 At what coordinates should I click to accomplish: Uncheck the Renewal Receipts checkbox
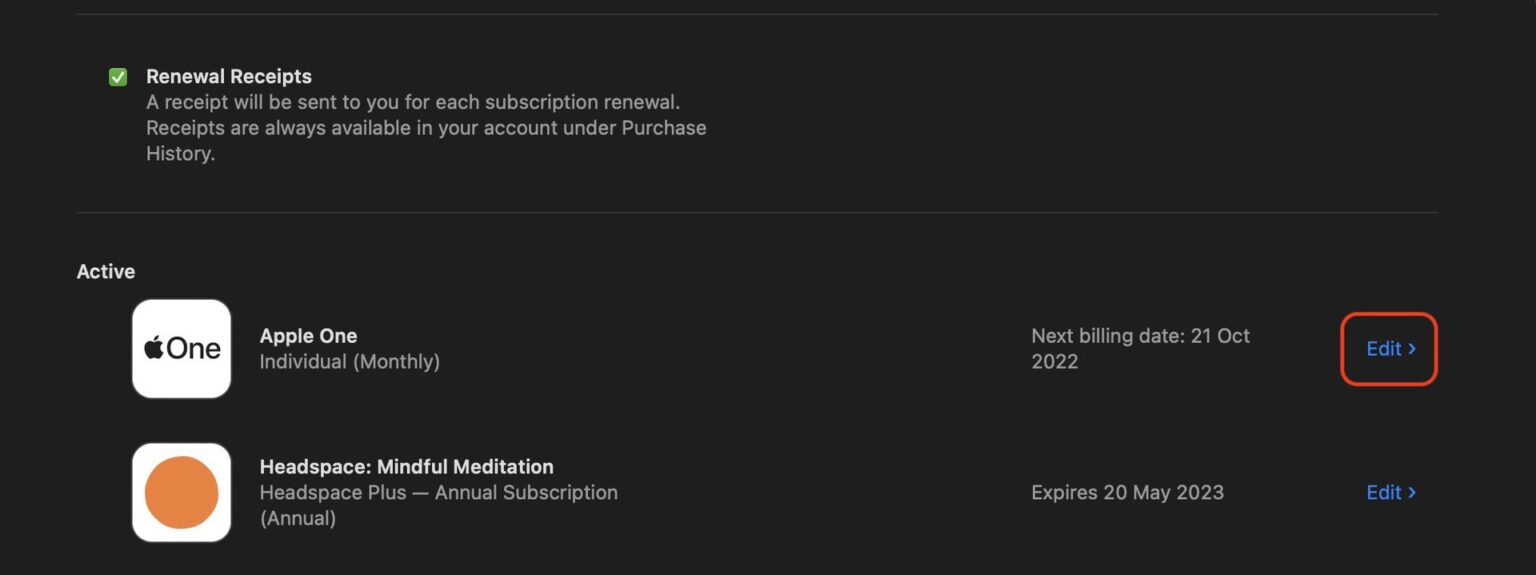[x=118, y=77]
